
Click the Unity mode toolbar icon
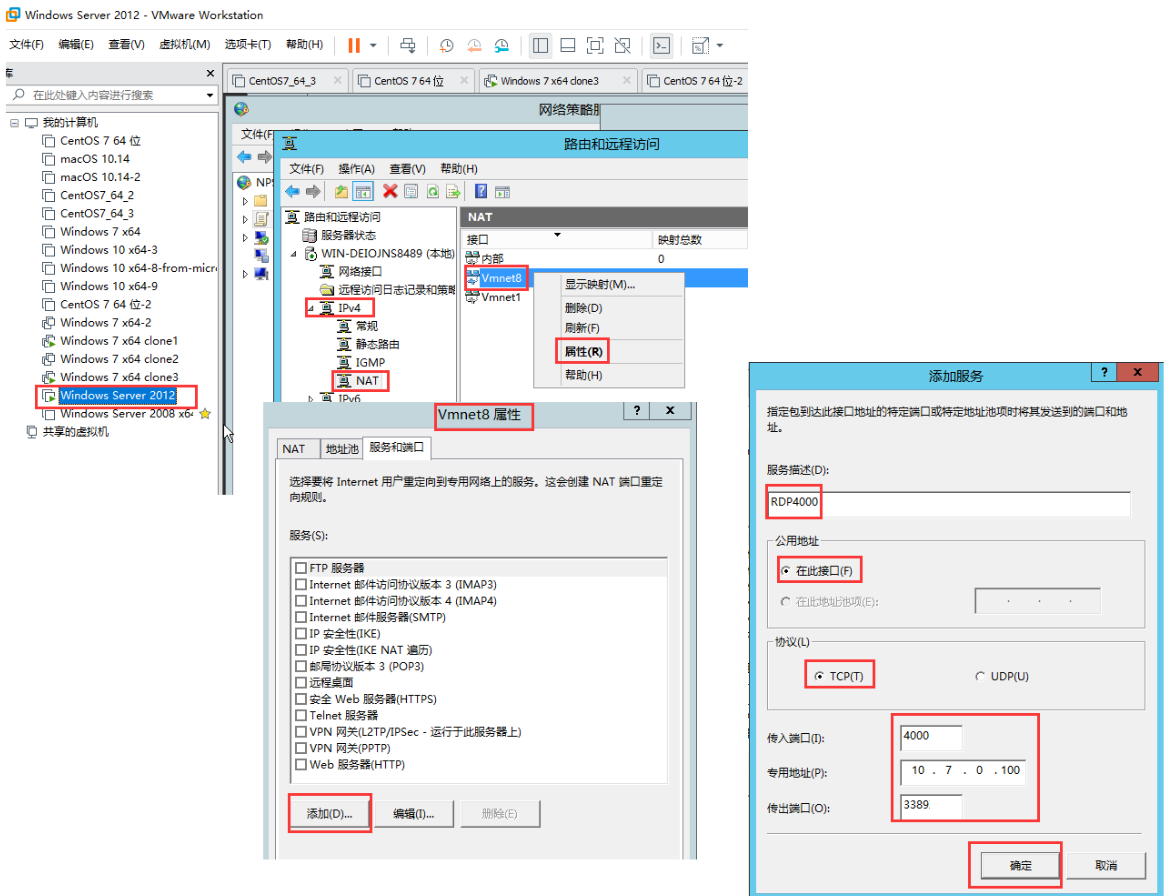623,45
